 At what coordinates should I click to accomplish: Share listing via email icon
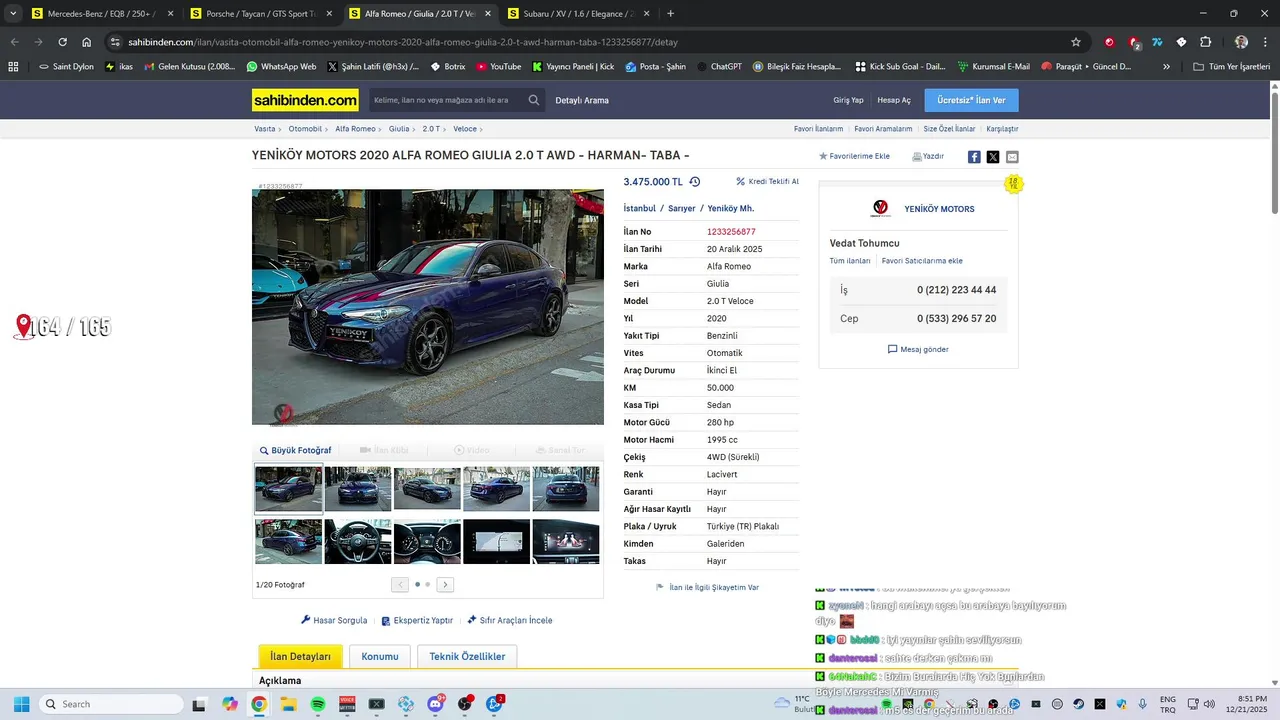[x=1012, y=157]
